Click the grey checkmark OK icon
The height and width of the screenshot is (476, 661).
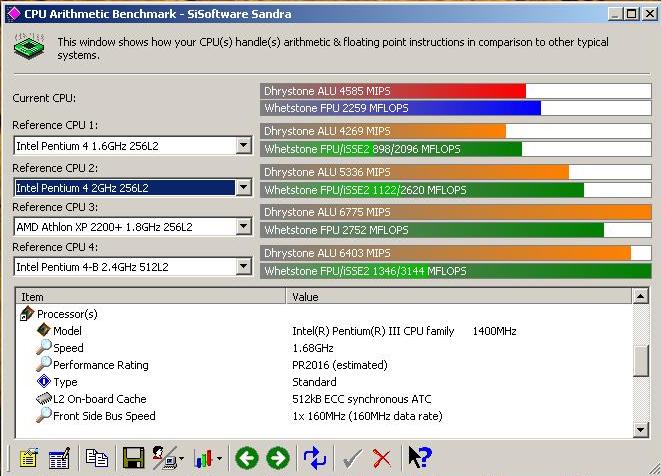[x=352, y=459]
